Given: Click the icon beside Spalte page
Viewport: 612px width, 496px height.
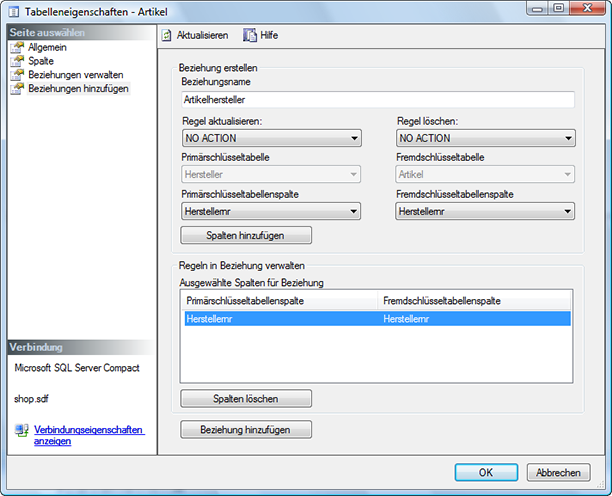Looking at the screenshot, I should (17, 61).
